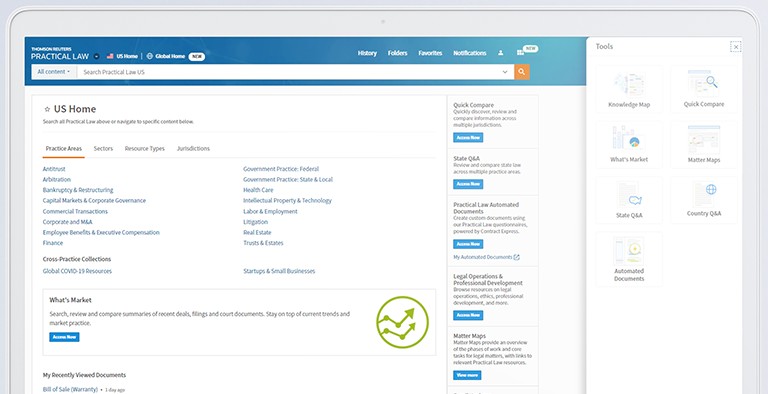Screen dimensions: 768x394
Task: Switch to the Jurisdictions tab
Action: point(193,148)
